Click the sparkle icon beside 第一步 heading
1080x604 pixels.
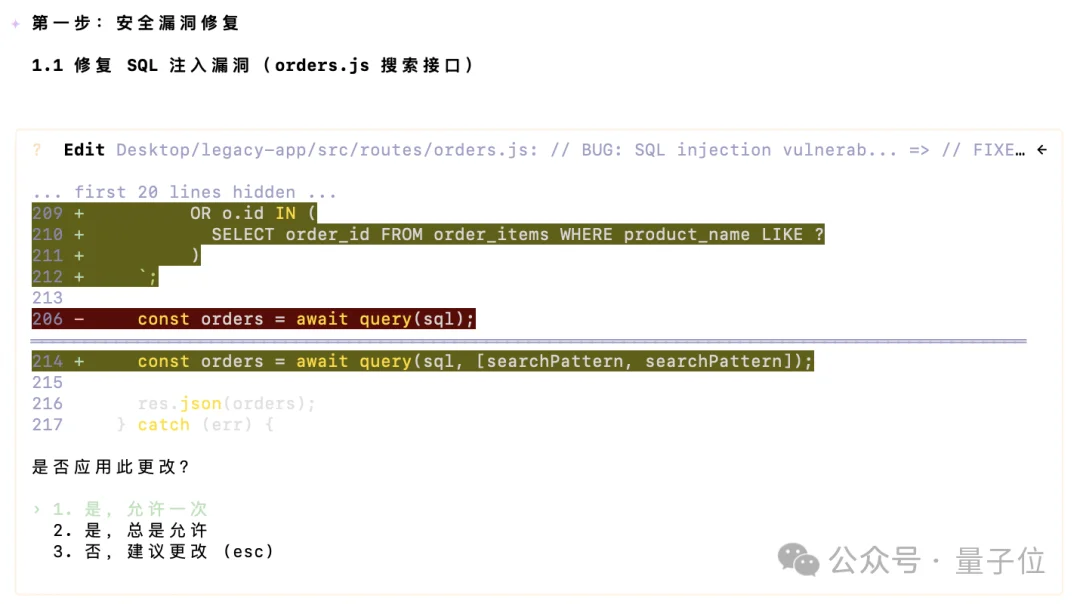15,23
